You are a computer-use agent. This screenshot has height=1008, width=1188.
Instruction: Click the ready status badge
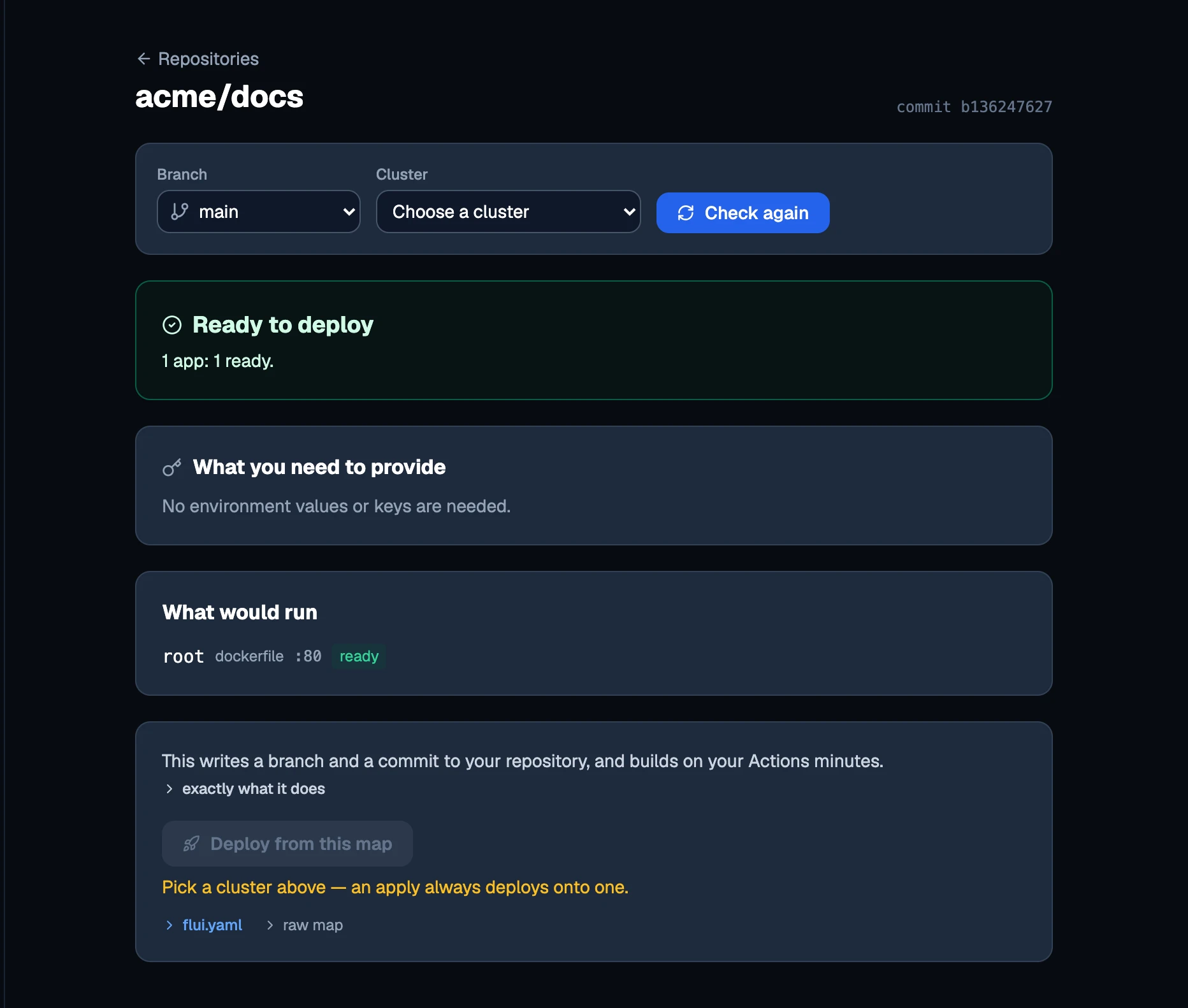coord(359,656)
